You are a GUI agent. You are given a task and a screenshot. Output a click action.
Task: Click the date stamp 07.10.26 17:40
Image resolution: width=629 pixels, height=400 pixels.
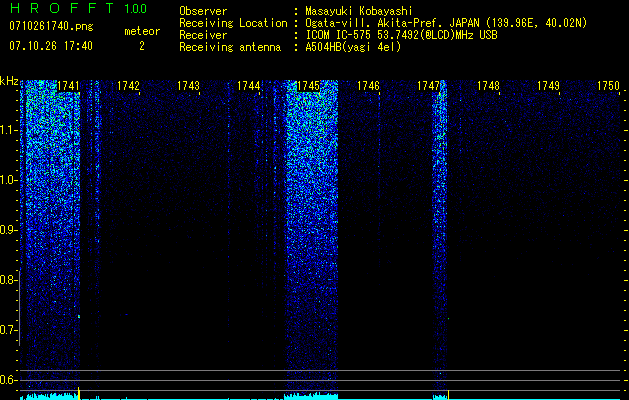(x=51, y=45)
